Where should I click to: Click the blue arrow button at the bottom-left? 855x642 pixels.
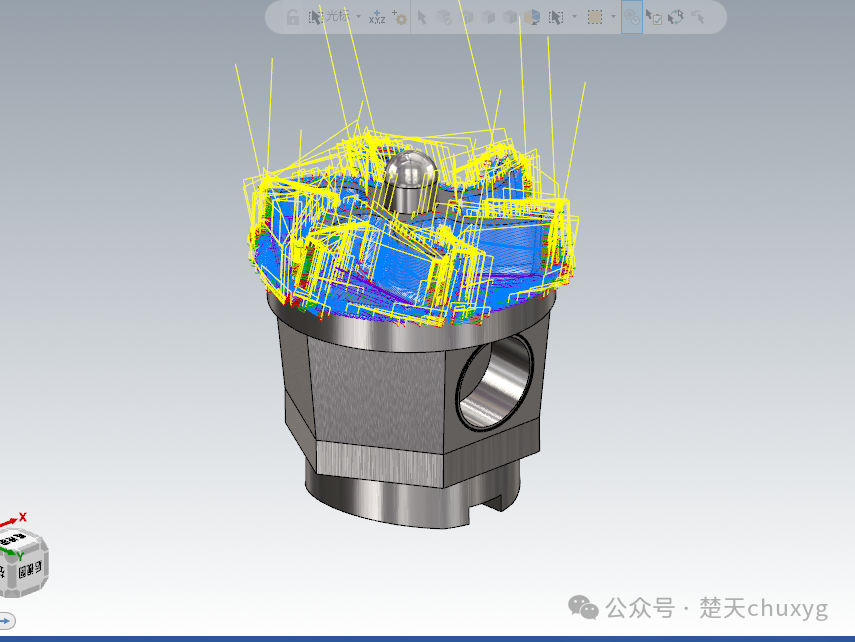click(x=7, y=621)
